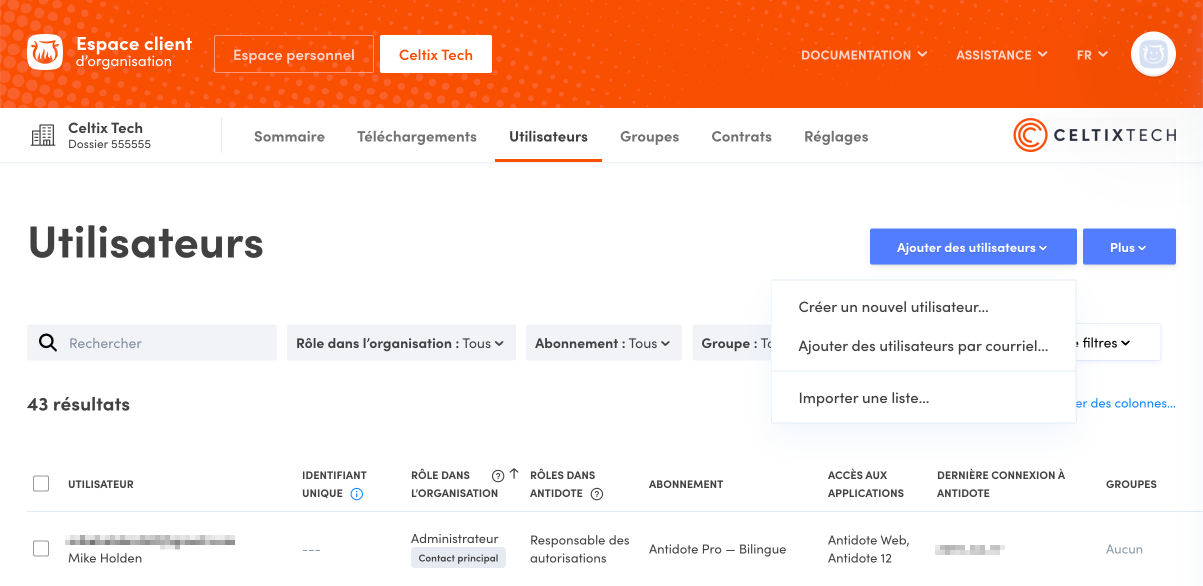
Task: Open the FR language selector
Action: click(x=1091, y=55)
